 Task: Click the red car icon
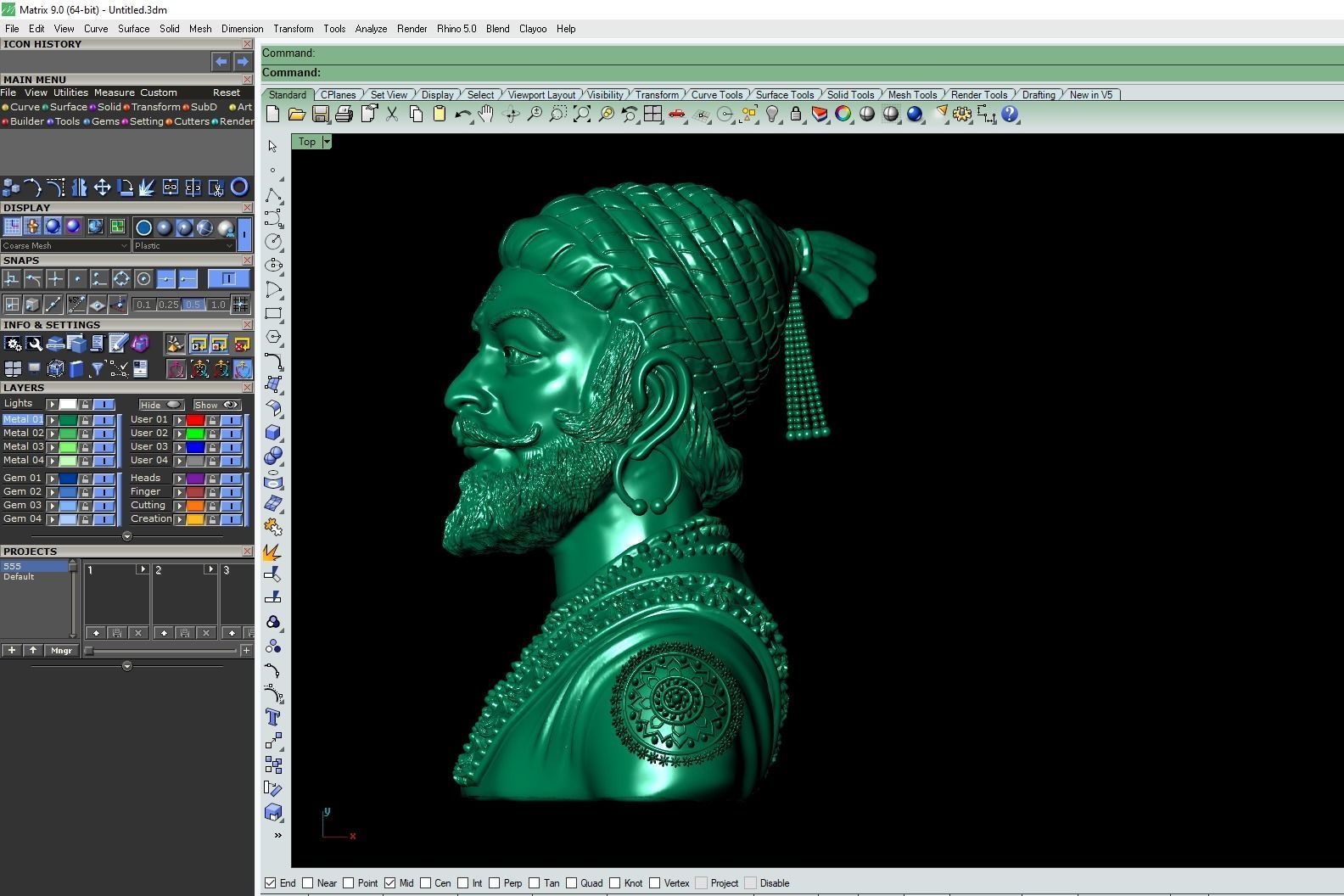tap(676, 115)
